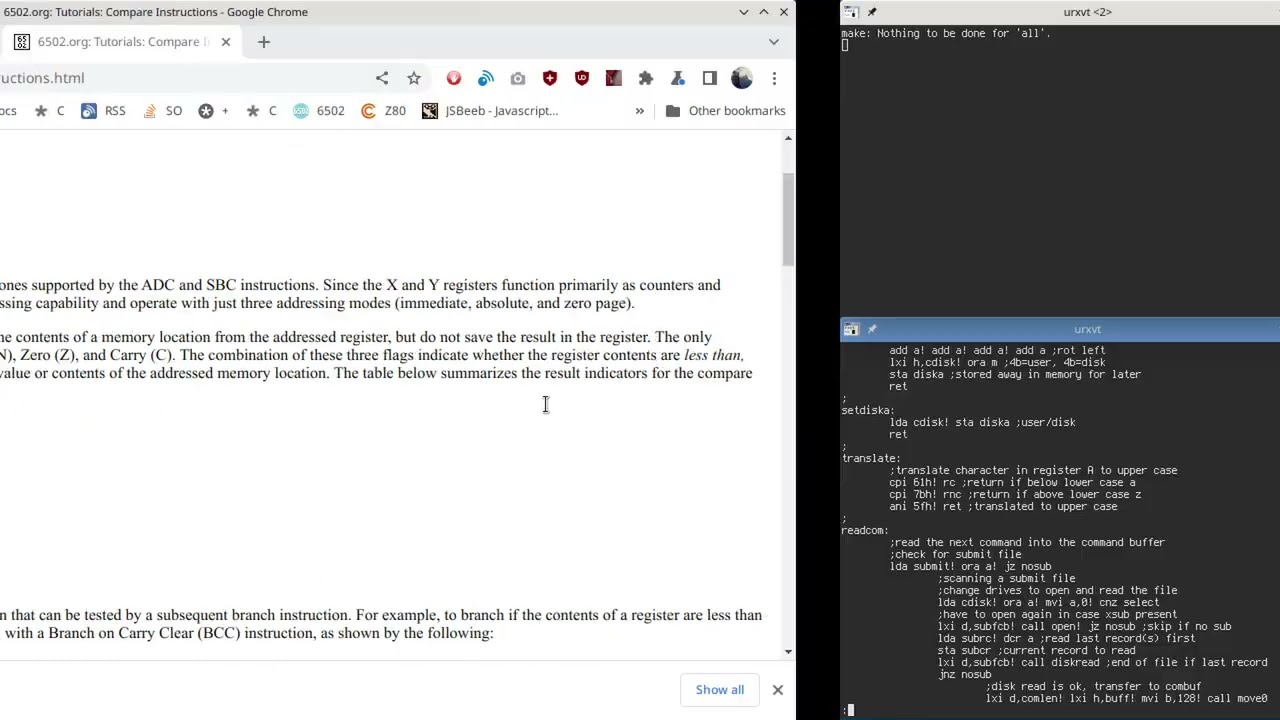Click the dark red square extension icon
1280x720 pixels.
[614, 78]
